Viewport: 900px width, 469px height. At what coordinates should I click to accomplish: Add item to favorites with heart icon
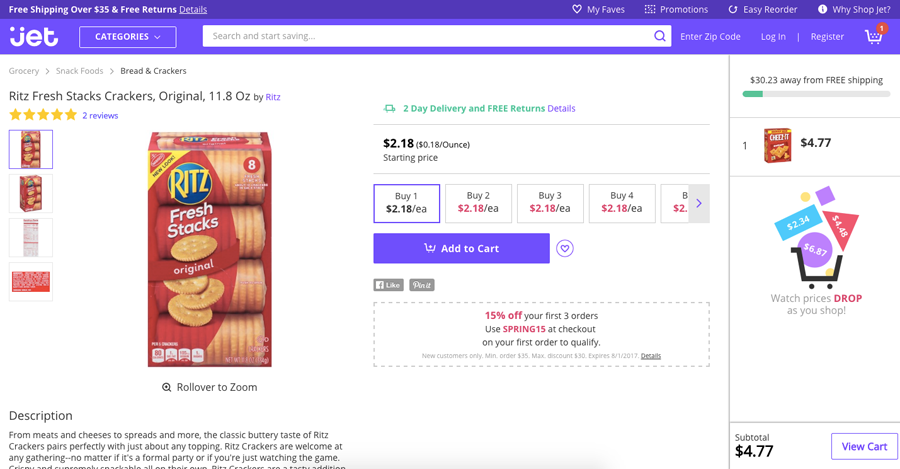tap(565, 249)
